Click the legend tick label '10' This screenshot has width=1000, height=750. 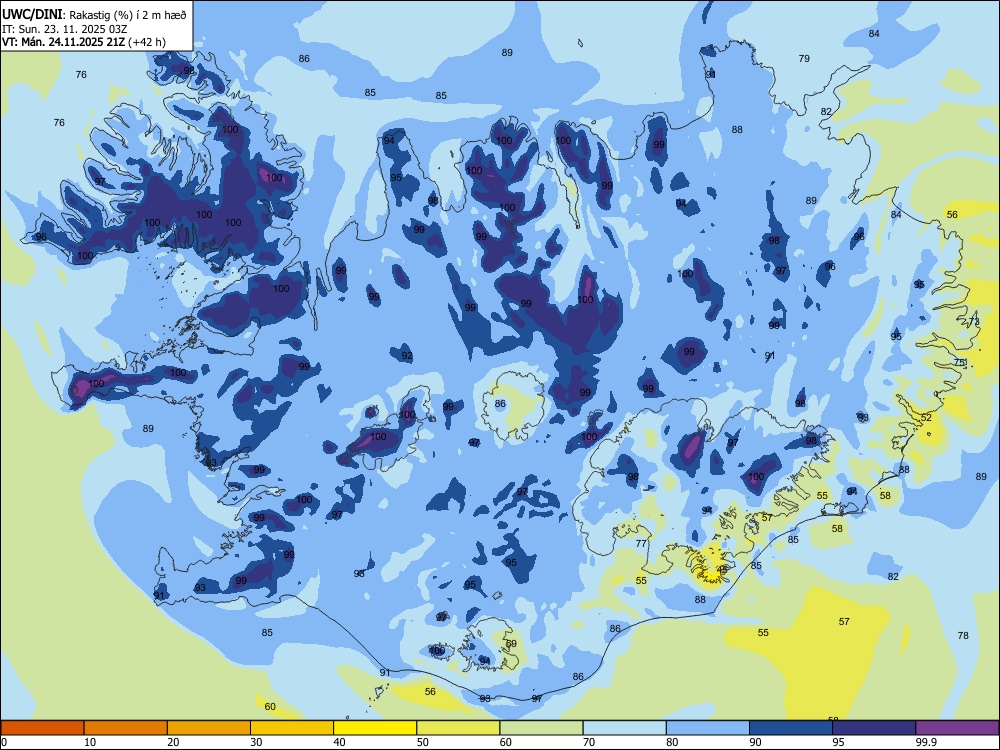(x=90, y=742)
